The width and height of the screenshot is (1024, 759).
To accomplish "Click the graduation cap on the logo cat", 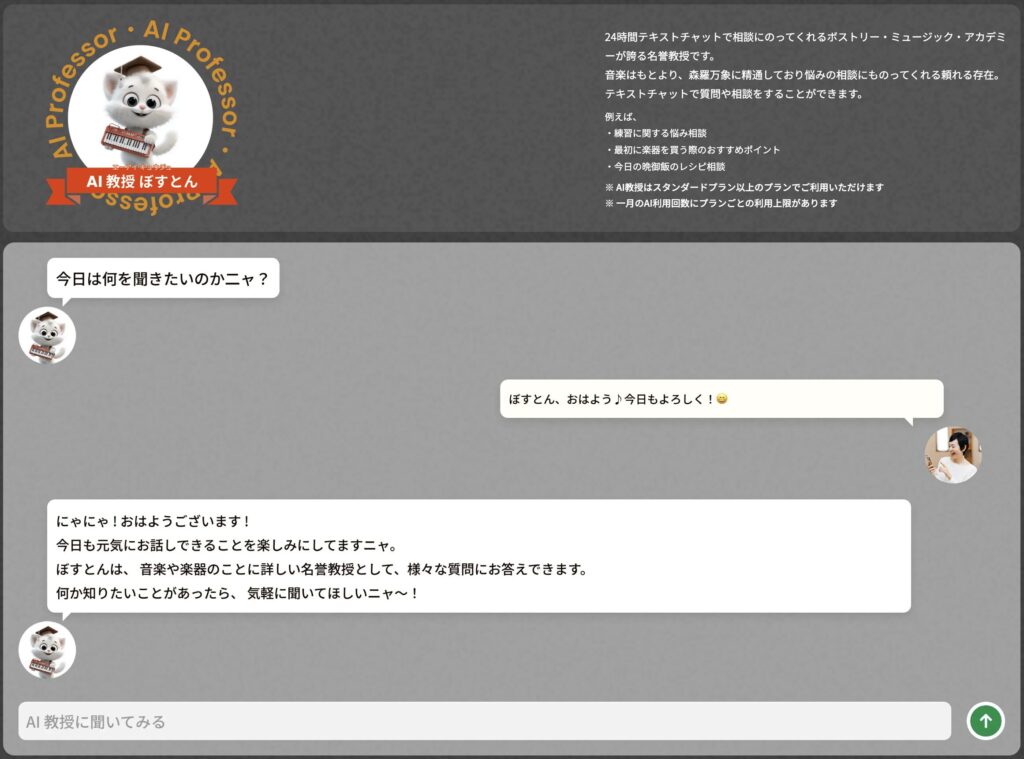I will 136,65.
